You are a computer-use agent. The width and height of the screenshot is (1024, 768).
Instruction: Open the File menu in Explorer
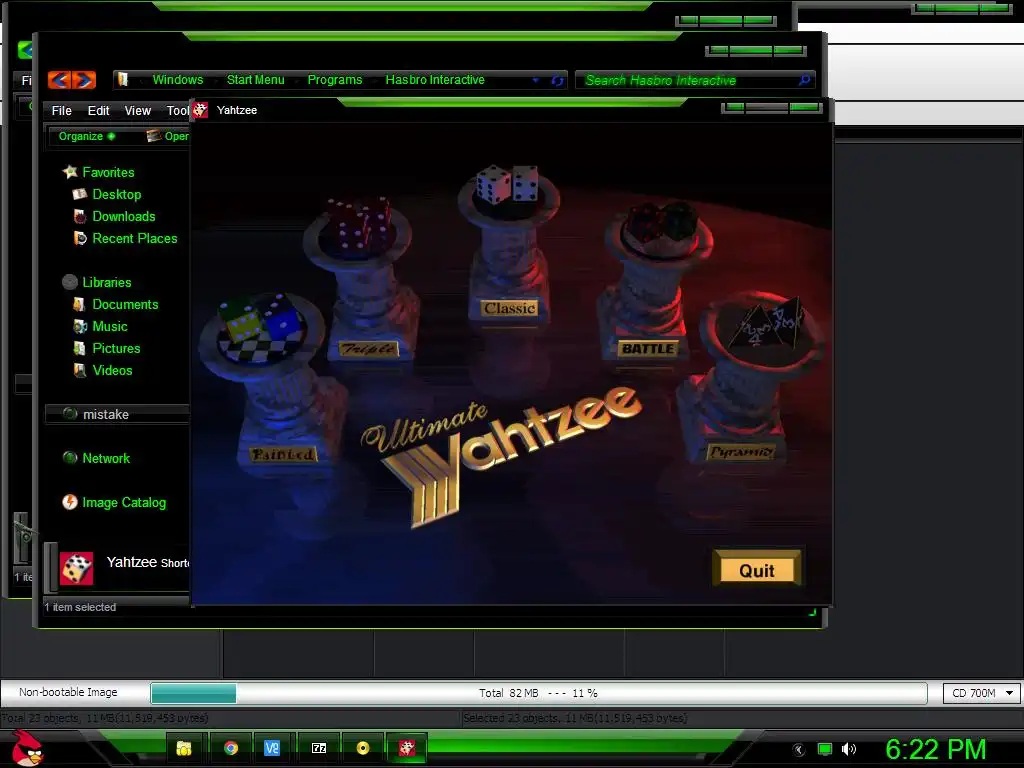tap(61, 110)
